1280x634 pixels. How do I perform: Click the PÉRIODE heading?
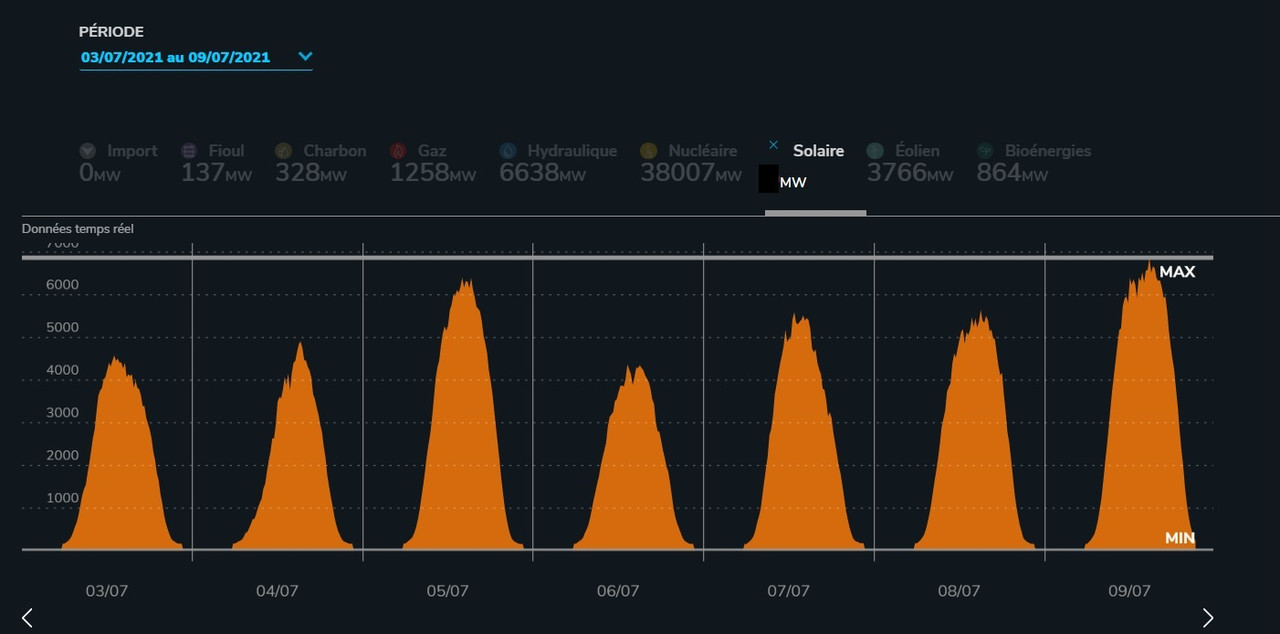click(111, 32)
